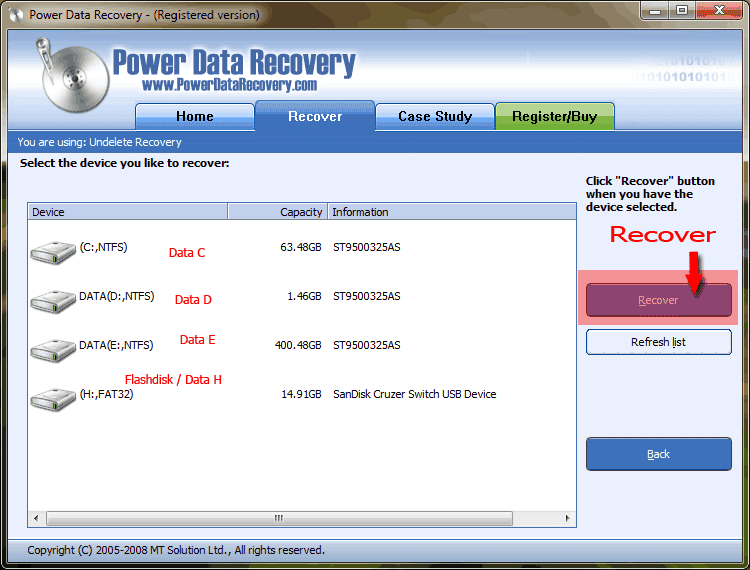Viewport: 750px width, 570px height.
Task: Click the Refresh list button
Action: (x=659, y=342)
